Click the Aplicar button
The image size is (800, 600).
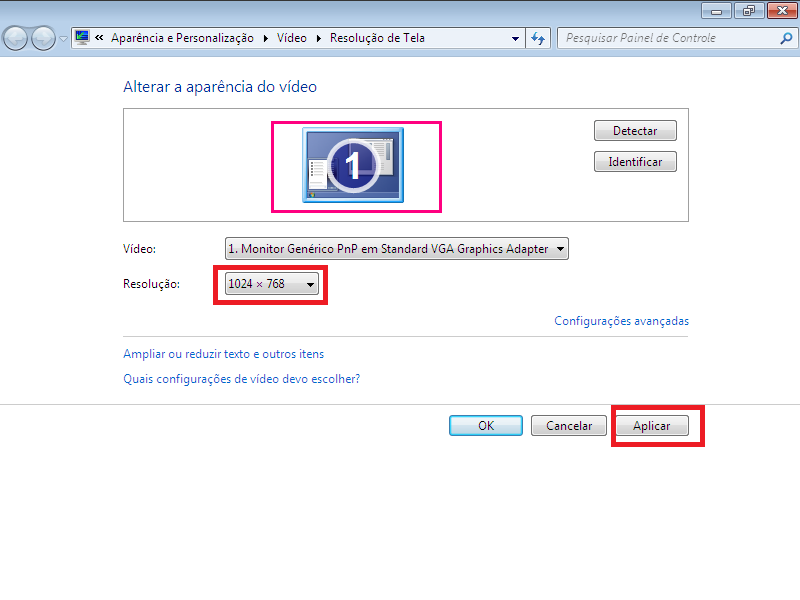652,426
